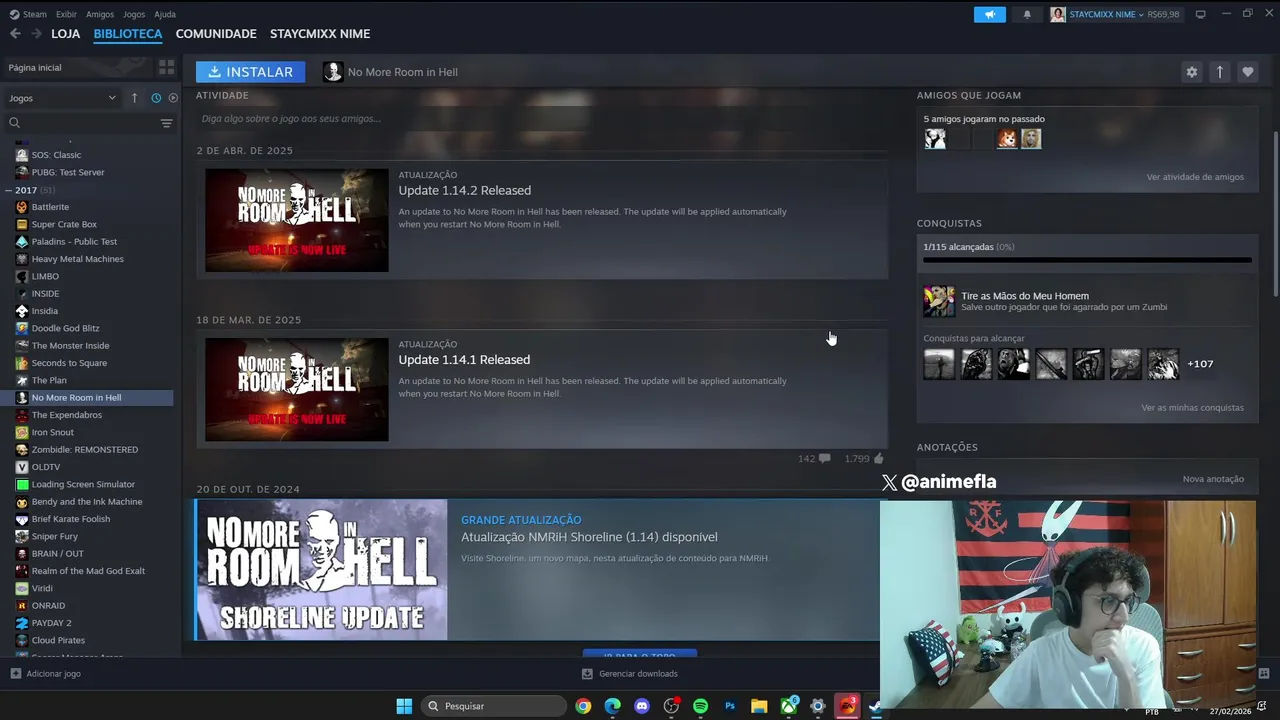
Task: Toggle the recent activity clock filter
Action: click(156, 98)
